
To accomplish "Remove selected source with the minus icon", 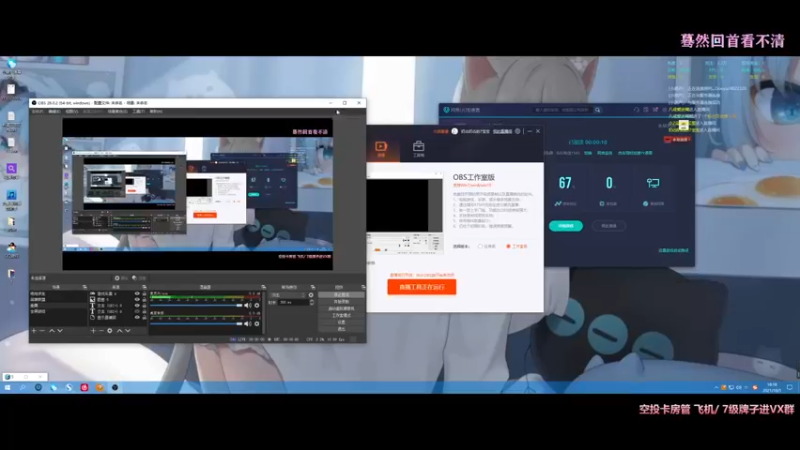I will pos(101,331).
